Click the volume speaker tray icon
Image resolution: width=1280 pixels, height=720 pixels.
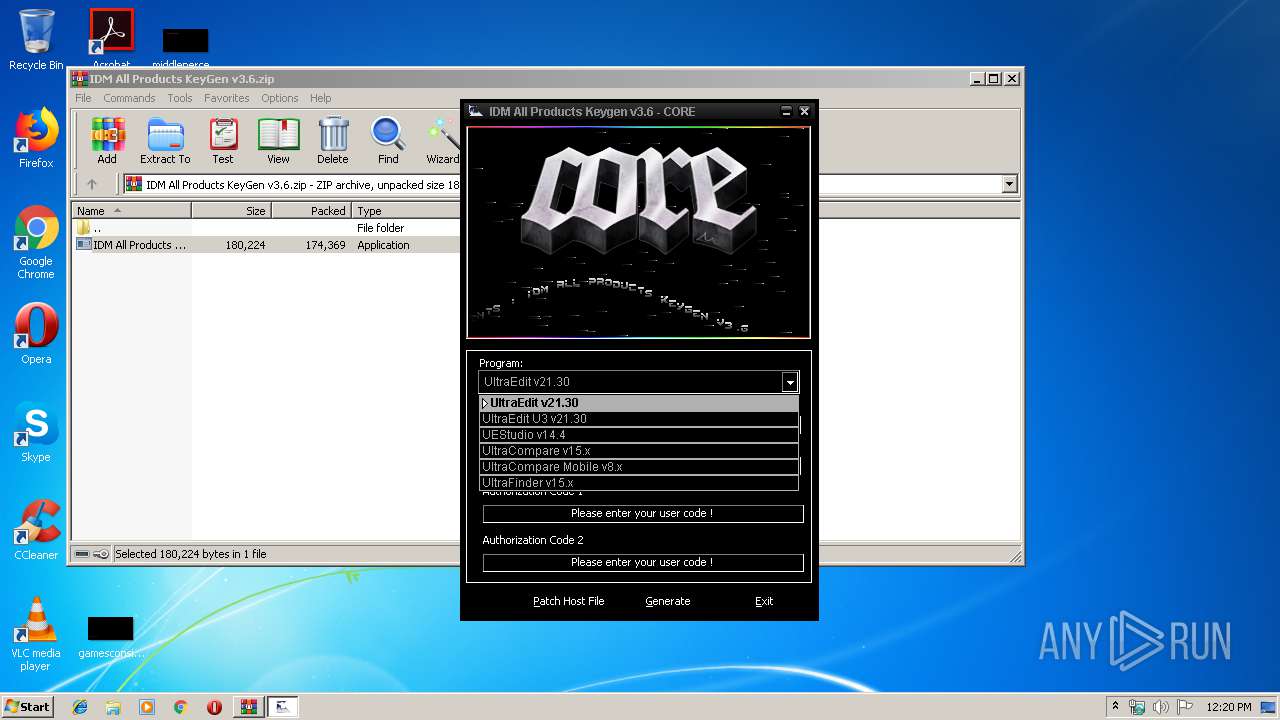pos(1161,707)
